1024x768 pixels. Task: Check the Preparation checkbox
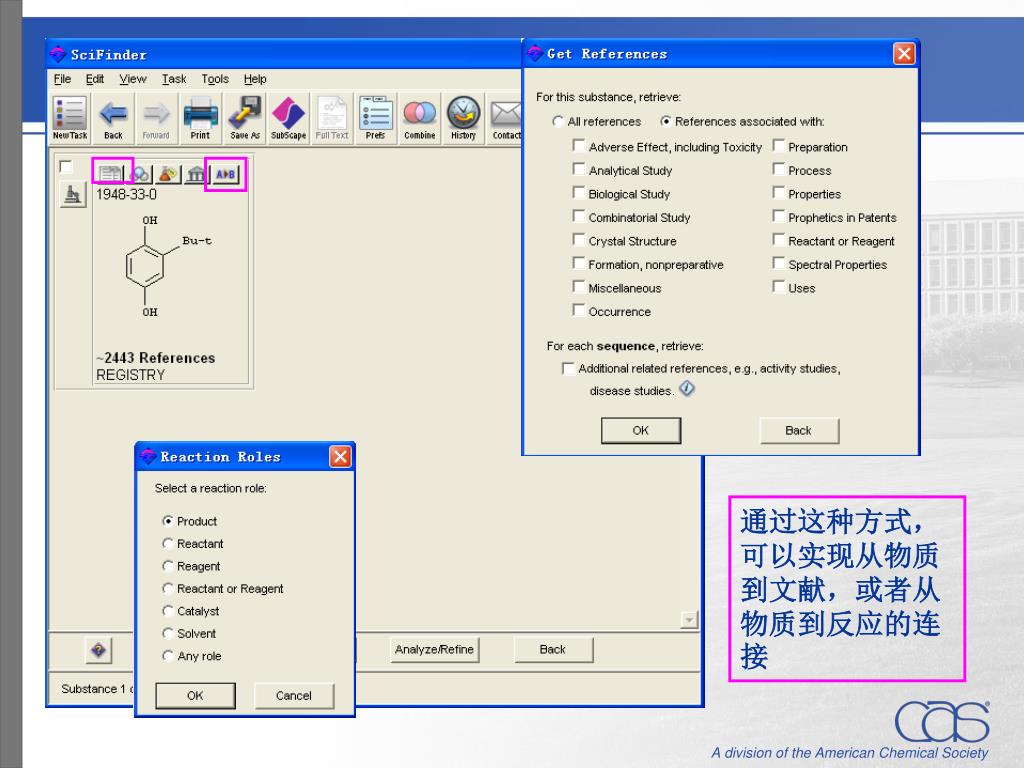click(x=778, y=145)
